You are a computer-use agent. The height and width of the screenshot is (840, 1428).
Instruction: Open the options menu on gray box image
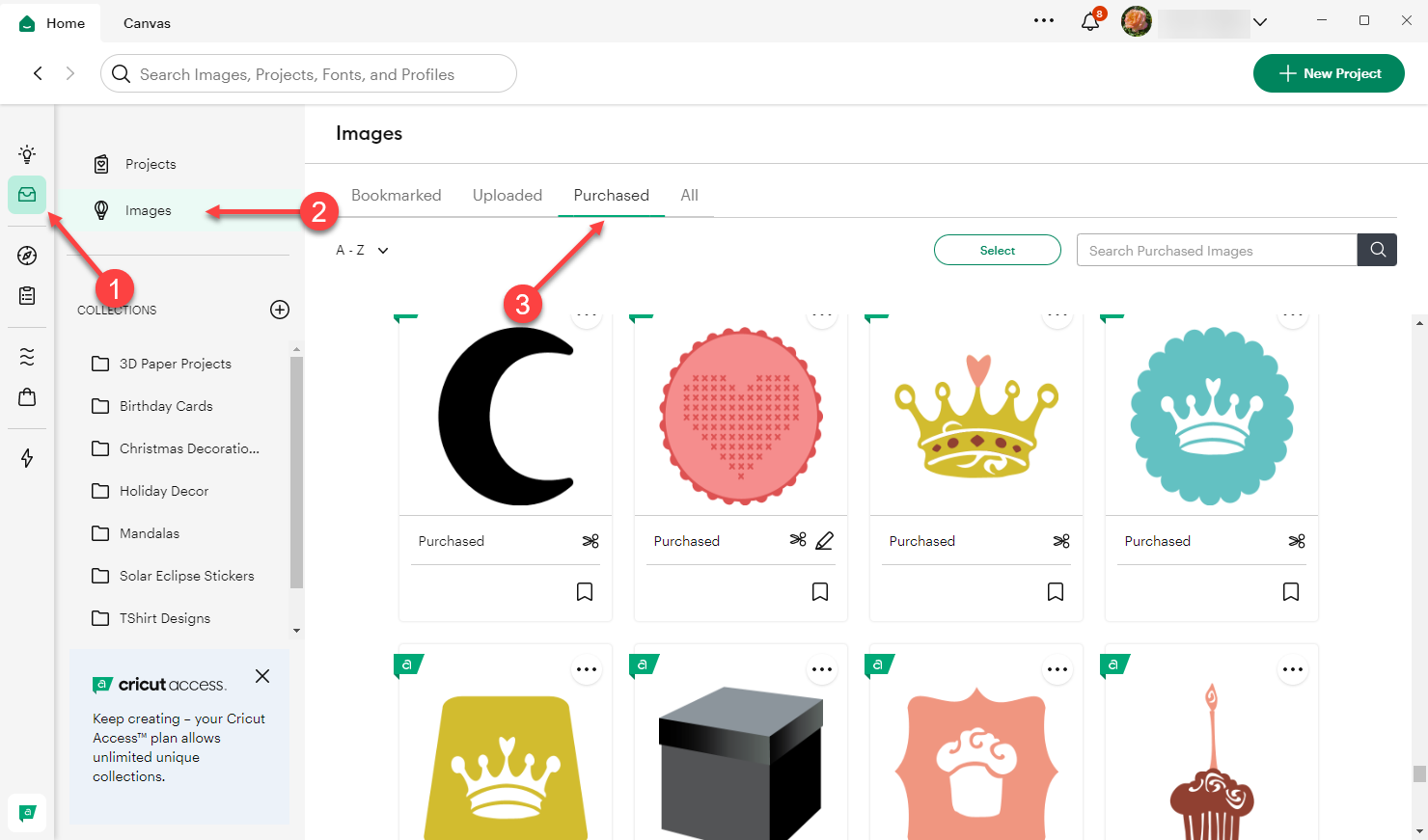[822, 669]
